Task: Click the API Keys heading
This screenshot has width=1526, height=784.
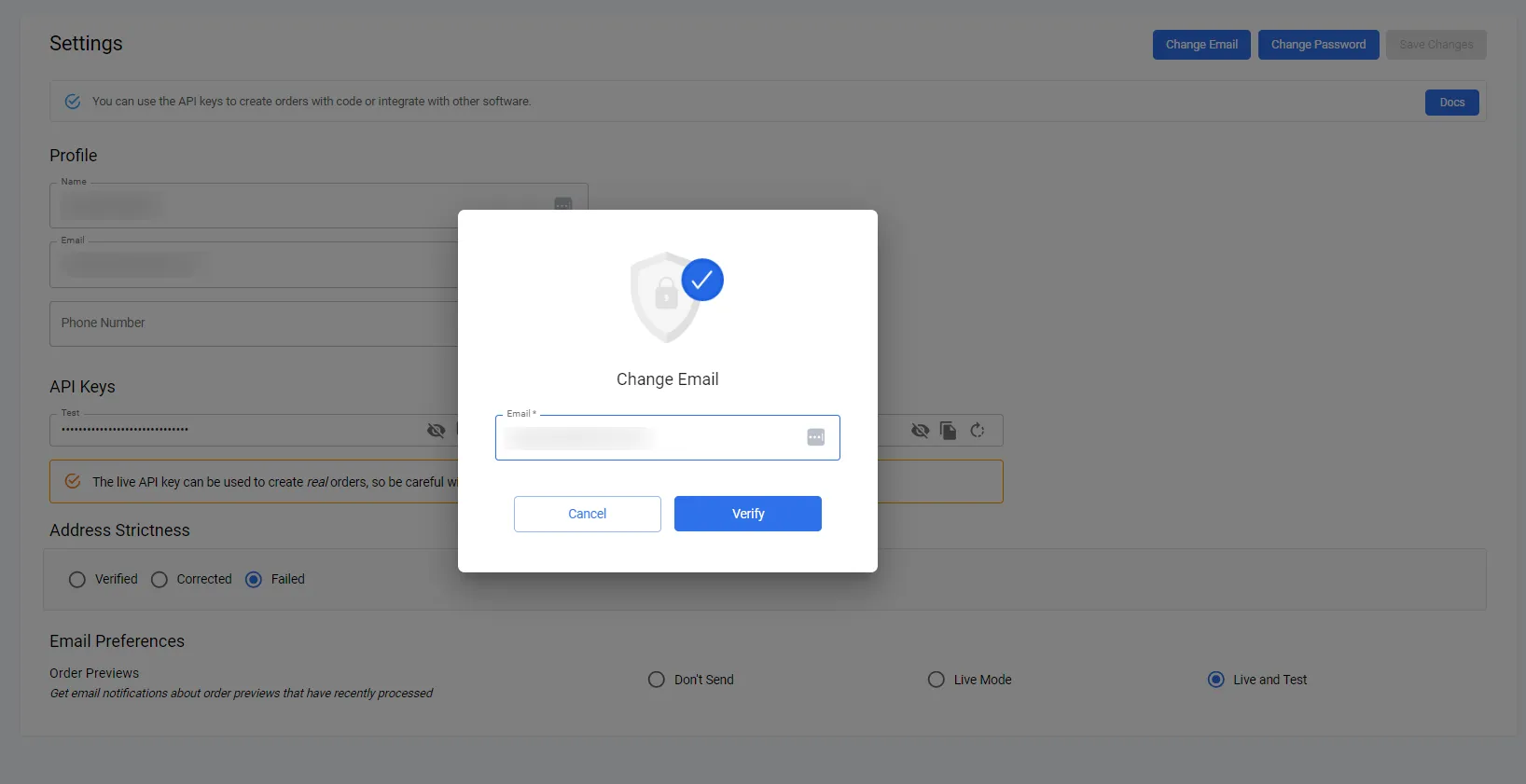Action: tap(82, 387)
